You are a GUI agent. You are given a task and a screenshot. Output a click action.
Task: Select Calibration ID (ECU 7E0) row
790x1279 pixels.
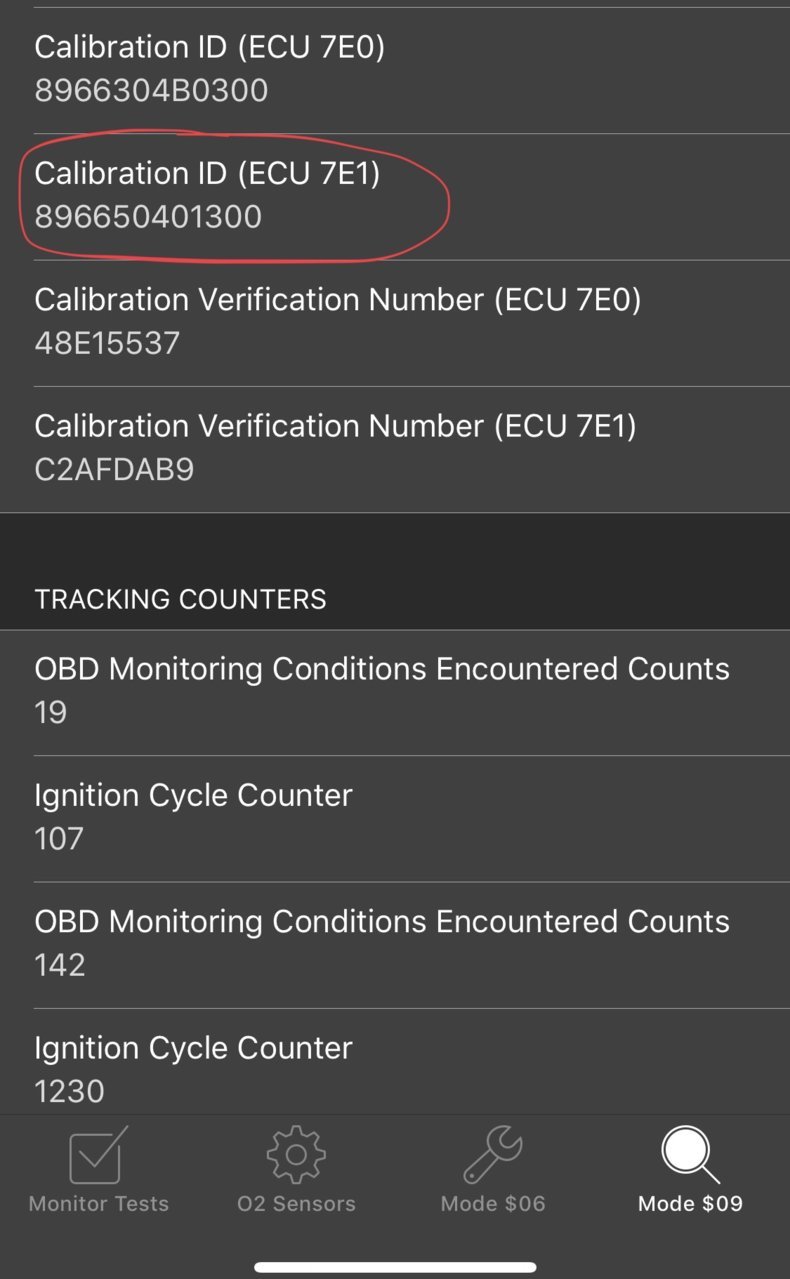pos(395,70)
